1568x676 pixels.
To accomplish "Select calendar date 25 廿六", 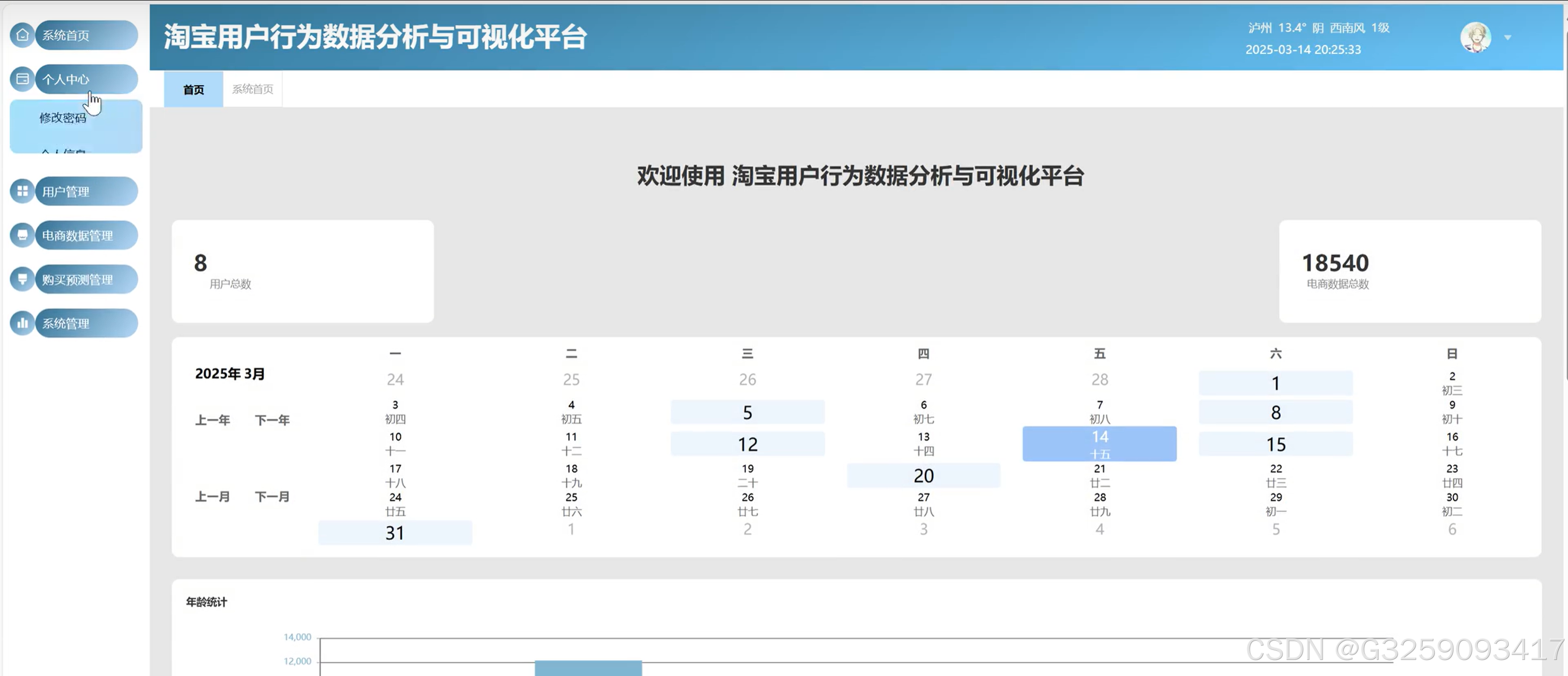I will click(x=571, y=505).
